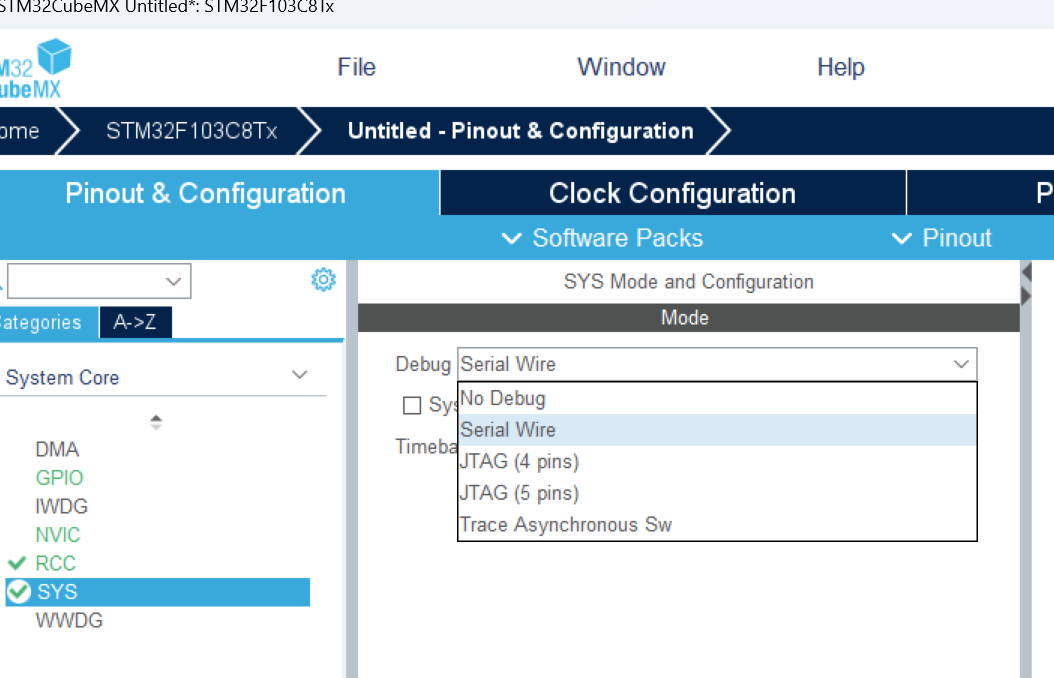Click the up-down sort arrows under System Core
1054x678 pixels.
tap(156, 422)
